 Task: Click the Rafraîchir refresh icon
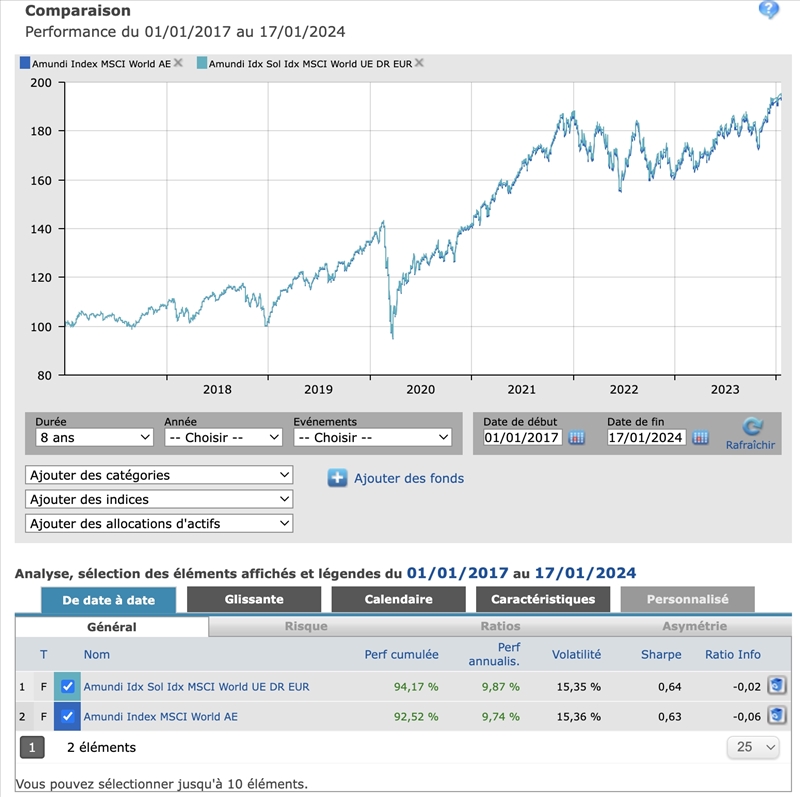(750, 427)
